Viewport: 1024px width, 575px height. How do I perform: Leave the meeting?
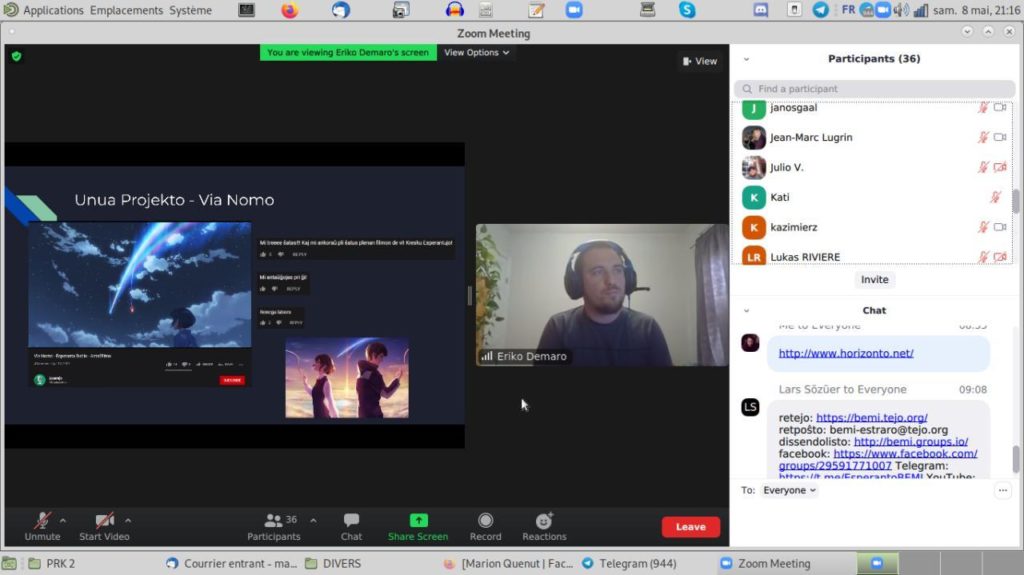690,527
